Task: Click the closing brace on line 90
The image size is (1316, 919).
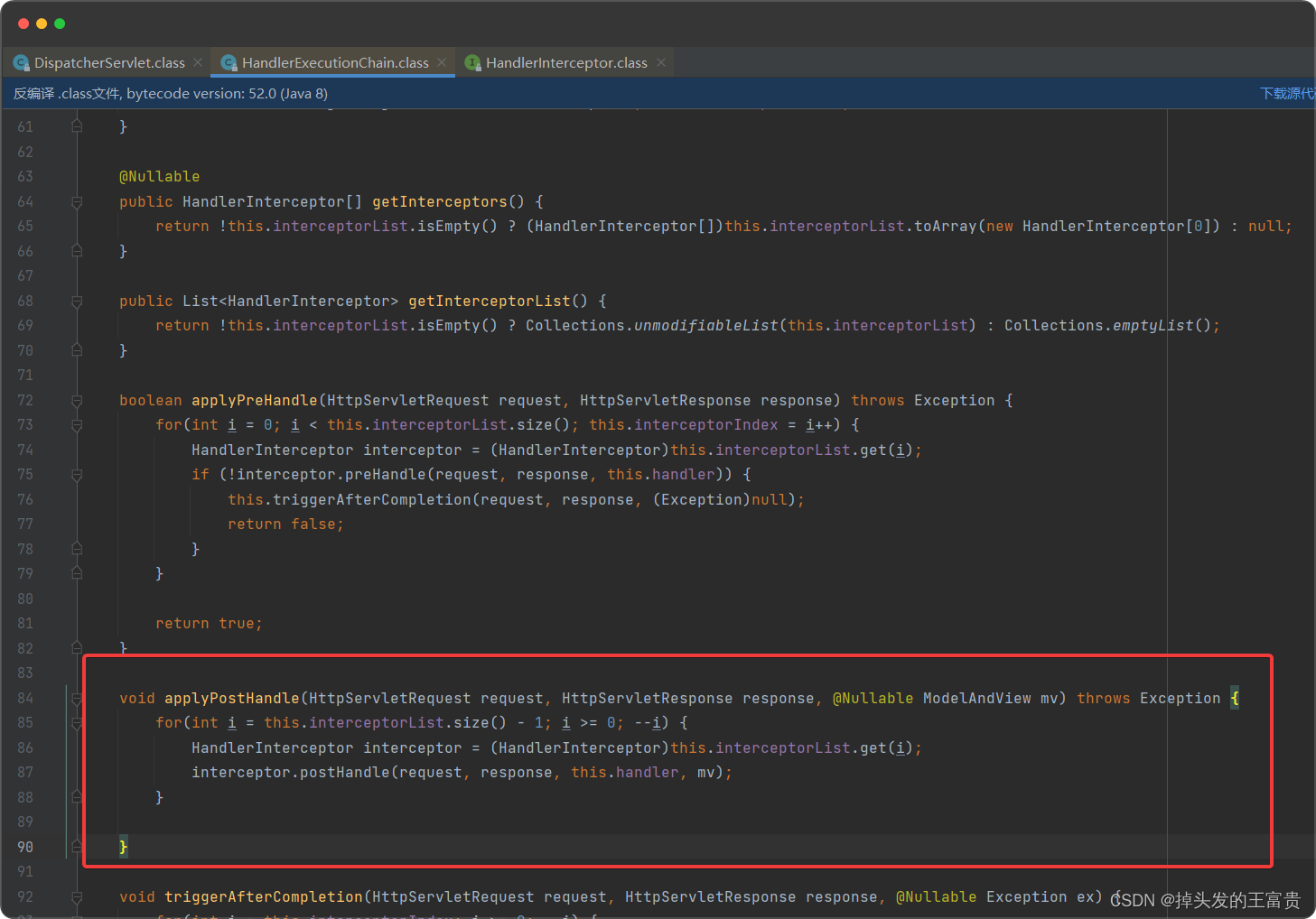Action: [124, 847]
